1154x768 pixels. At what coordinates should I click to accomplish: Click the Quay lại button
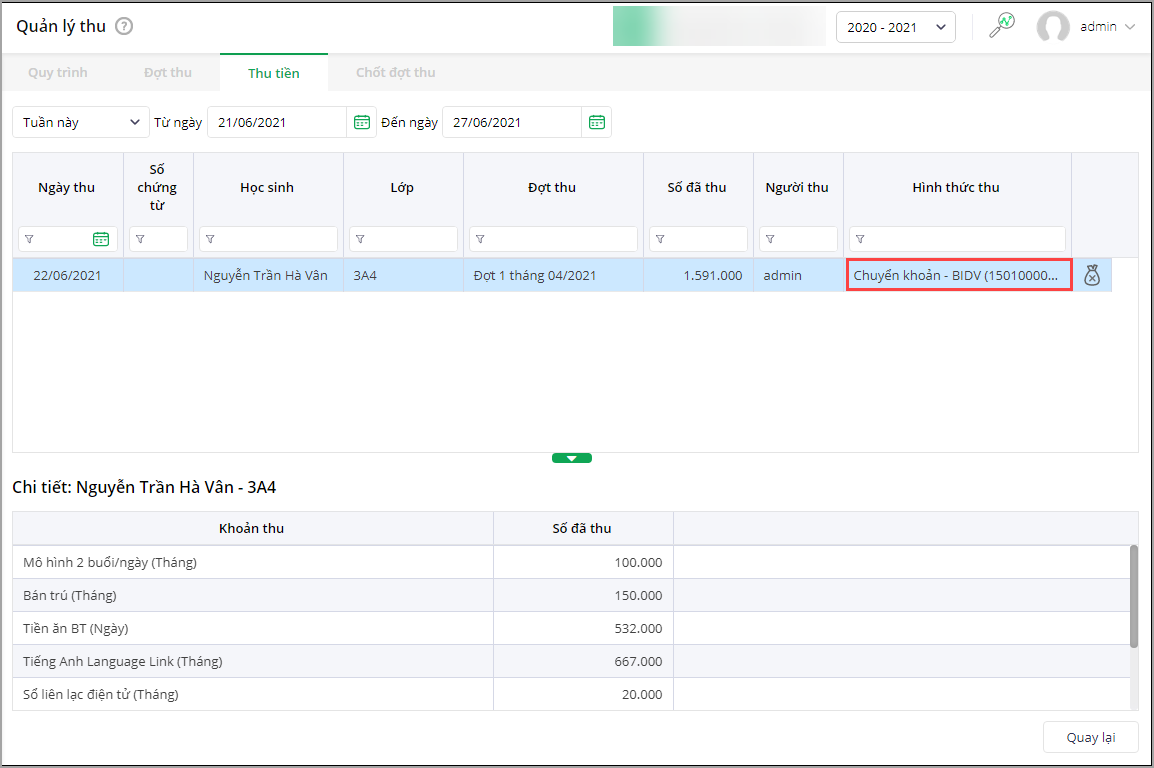(1091, 737)
